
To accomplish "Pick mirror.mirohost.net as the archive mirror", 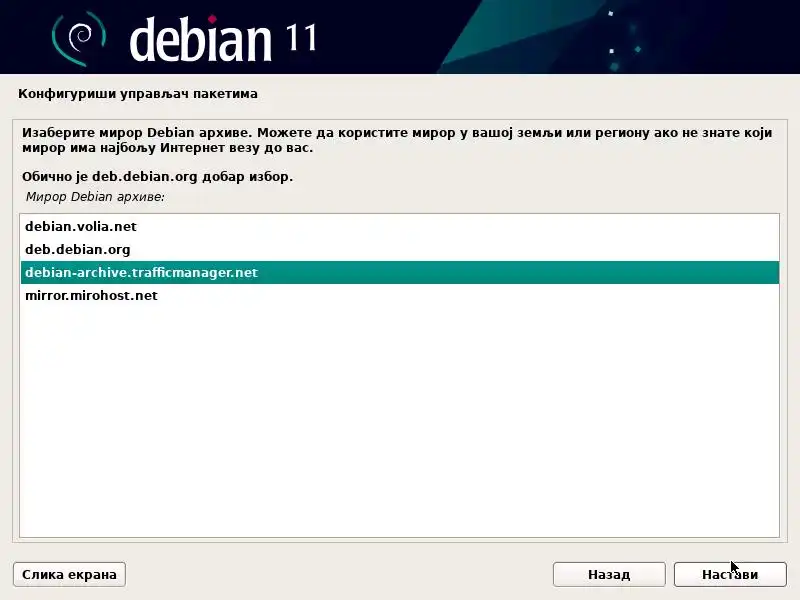I will [399, 295].
